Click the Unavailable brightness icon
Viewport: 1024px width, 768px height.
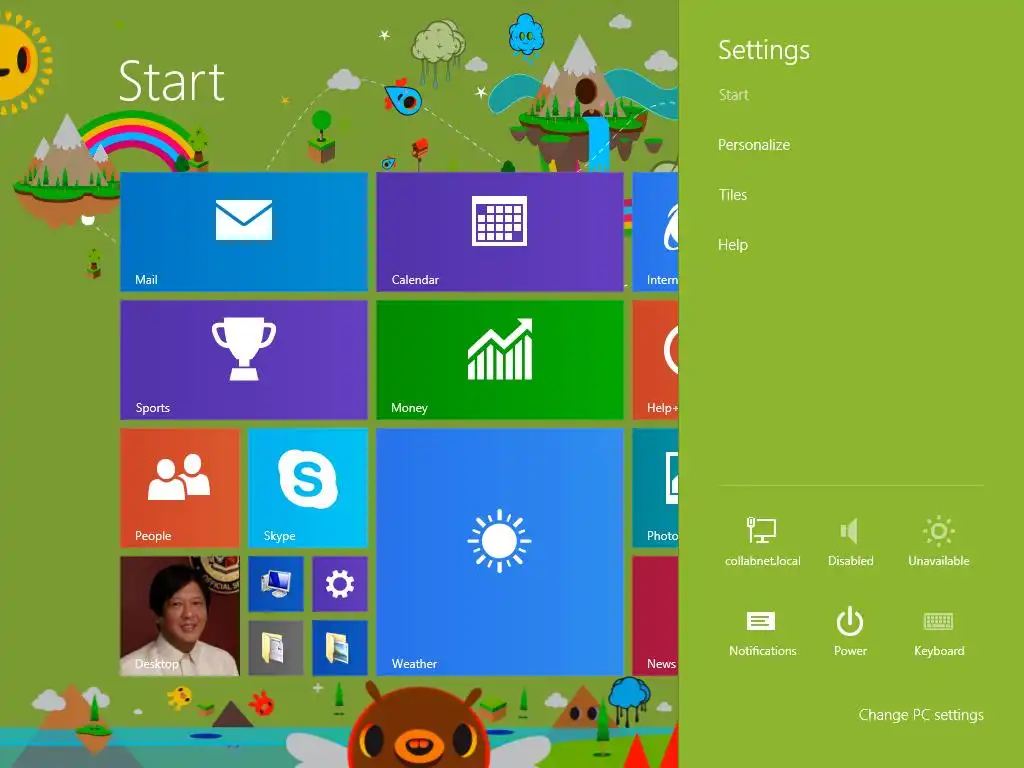click(938, 541)
